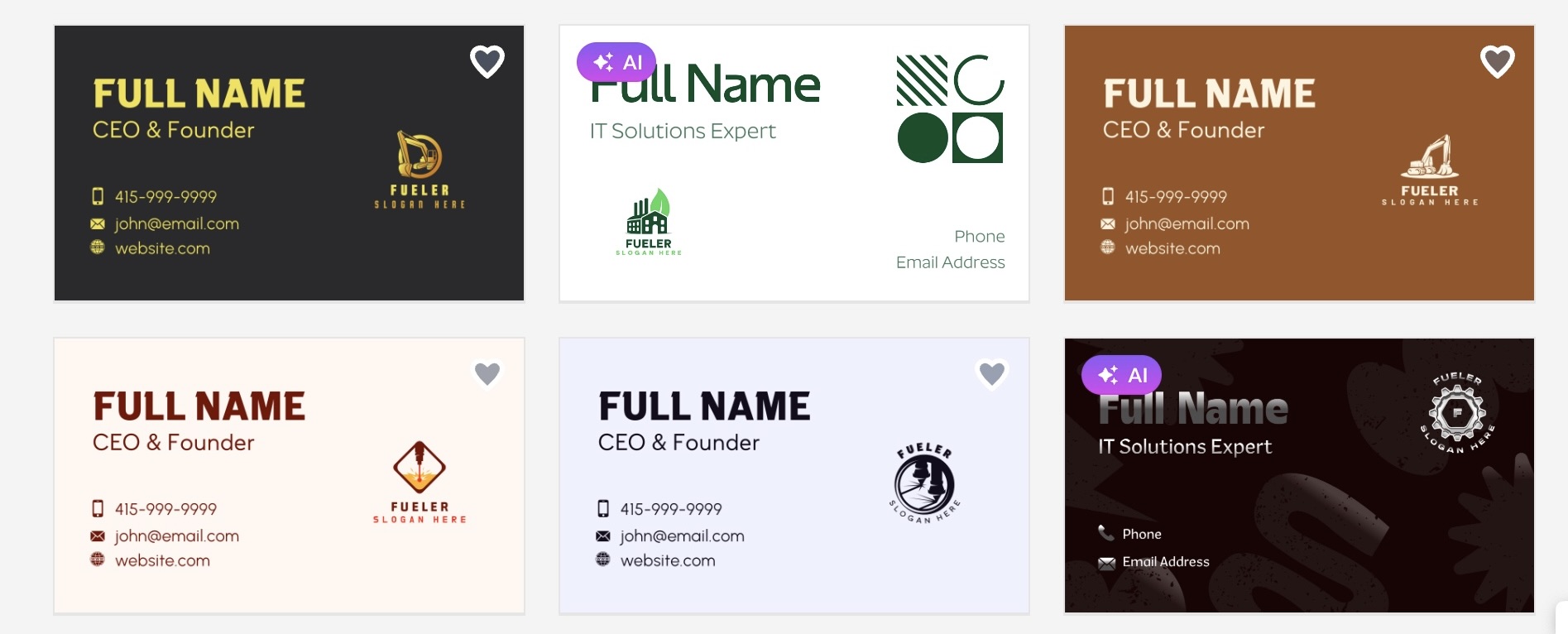Click 415-999-9999 on the black card
Screen dimensions: 1568x634
(x=165, y=196)
